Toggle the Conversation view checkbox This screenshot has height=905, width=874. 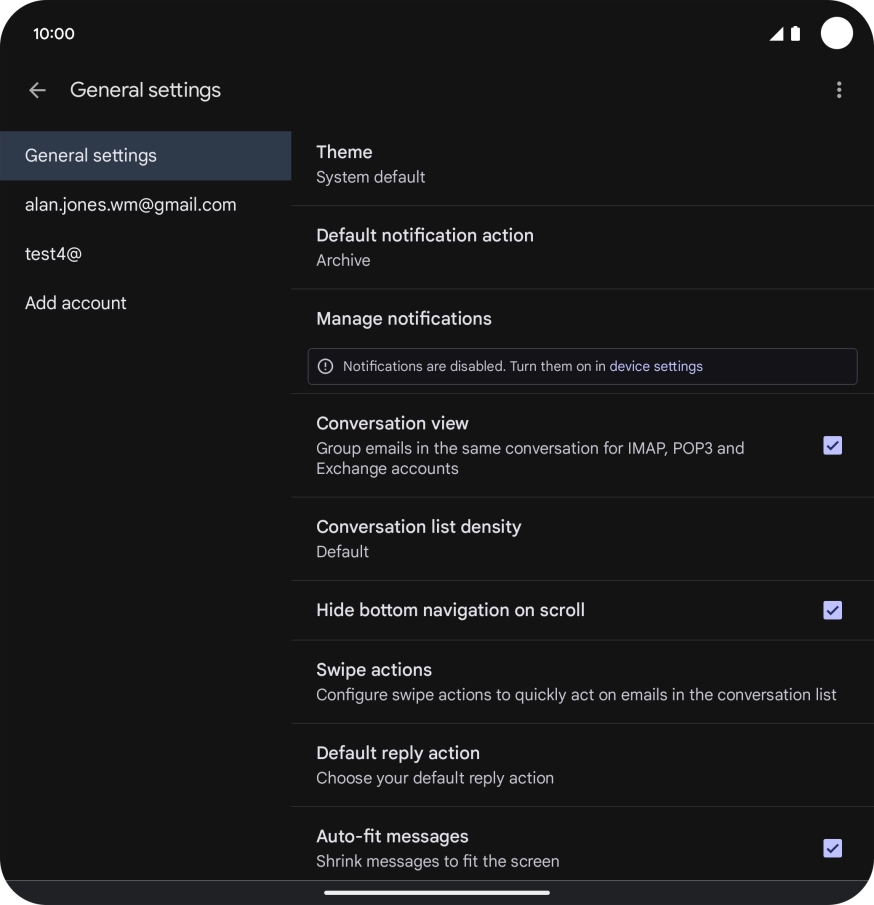click(832, 446)
